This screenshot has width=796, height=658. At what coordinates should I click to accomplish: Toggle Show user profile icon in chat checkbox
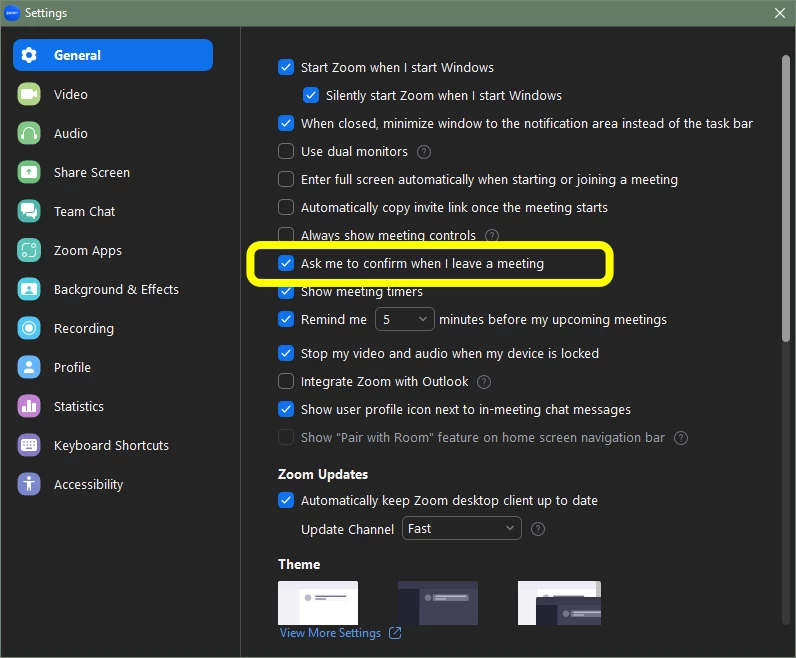tap(286, 409)
